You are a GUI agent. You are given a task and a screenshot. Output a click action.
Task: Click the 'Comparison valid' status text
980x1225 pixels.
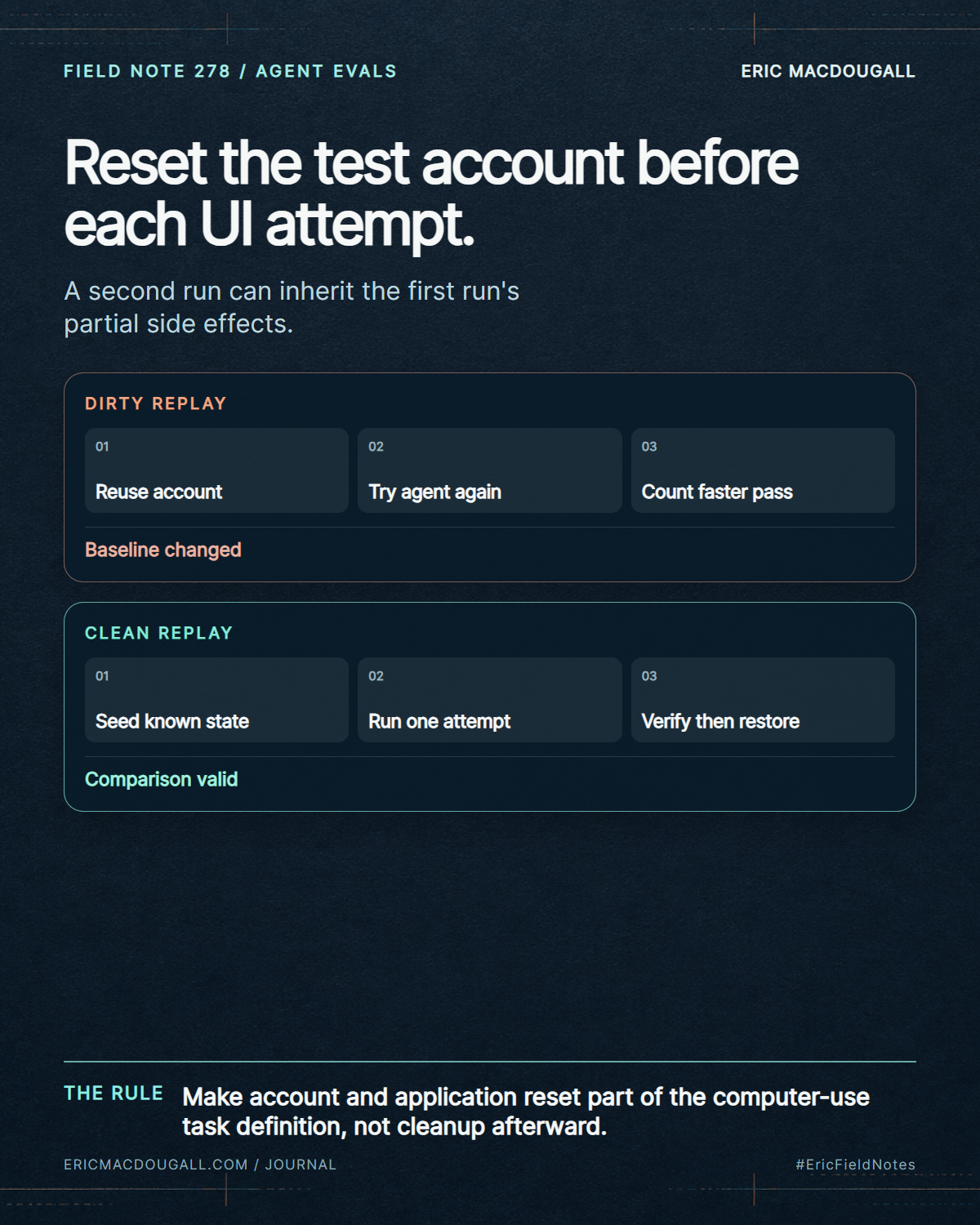(x=162, y=779)
